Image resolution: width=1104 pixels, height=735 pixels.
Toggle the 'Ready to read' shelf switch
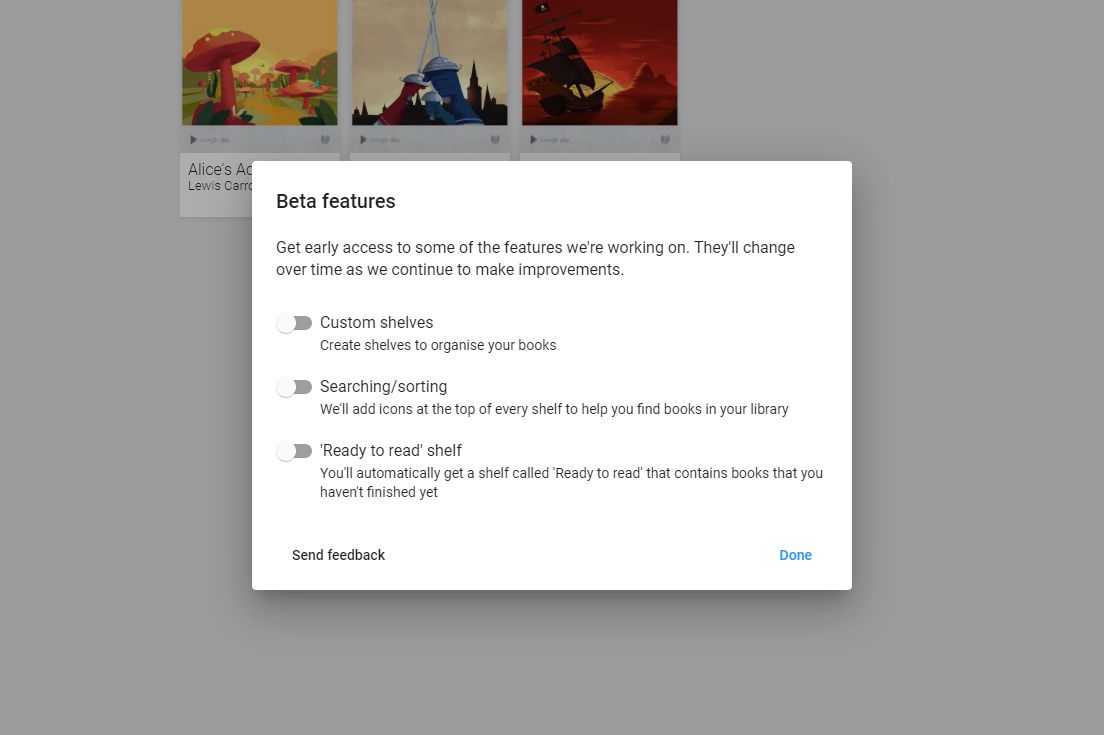coord(294,451)
